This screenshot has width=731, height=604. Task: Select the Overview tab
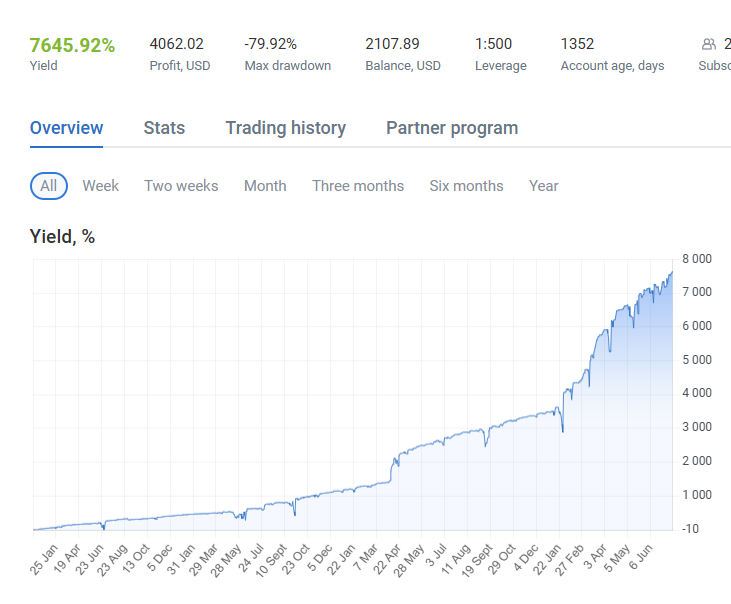66,128
